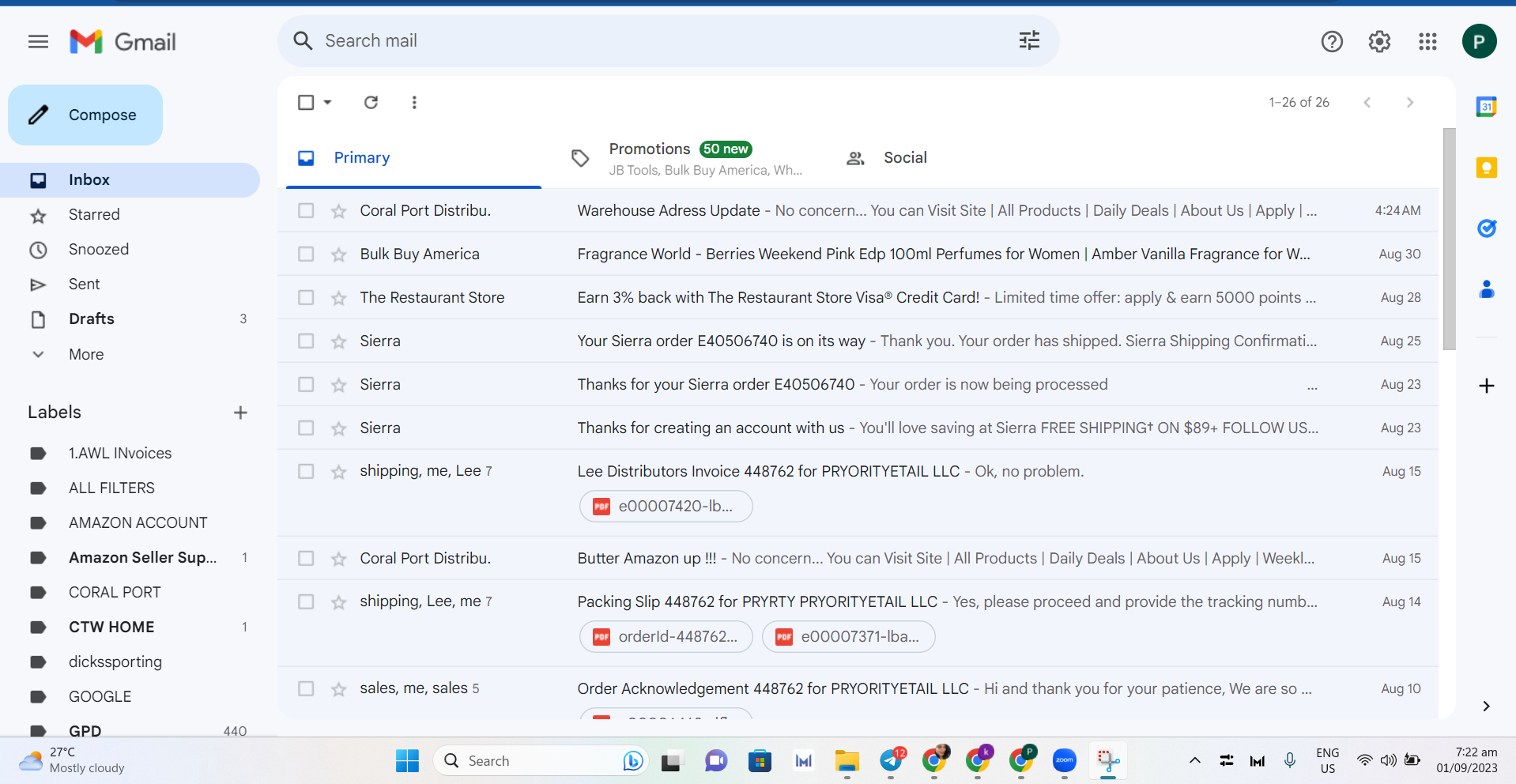Tick the select-all checkbox
The width and height of the screenshot is (1516, 784).
pos(306,102)
